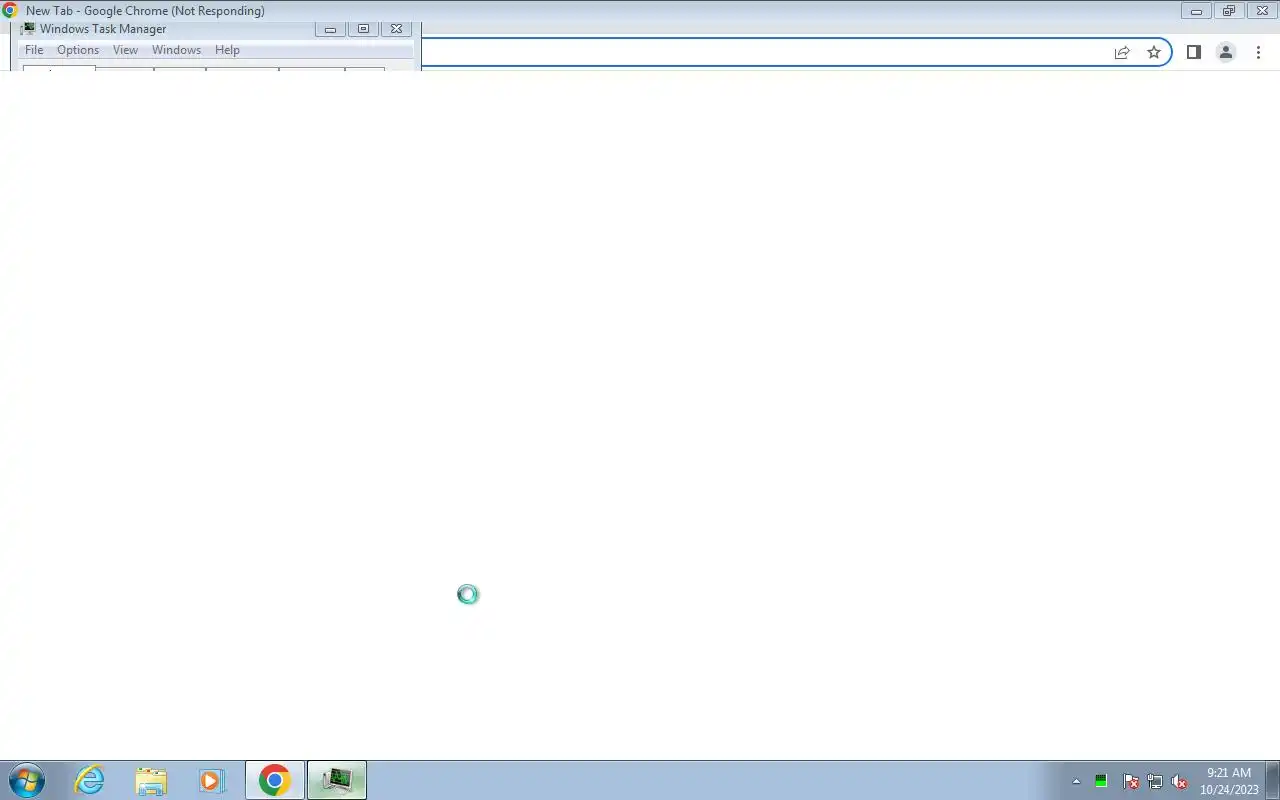Screen dimensions: 1280x800
Task: Open the network status tray icon
Action: (1155, 781)
